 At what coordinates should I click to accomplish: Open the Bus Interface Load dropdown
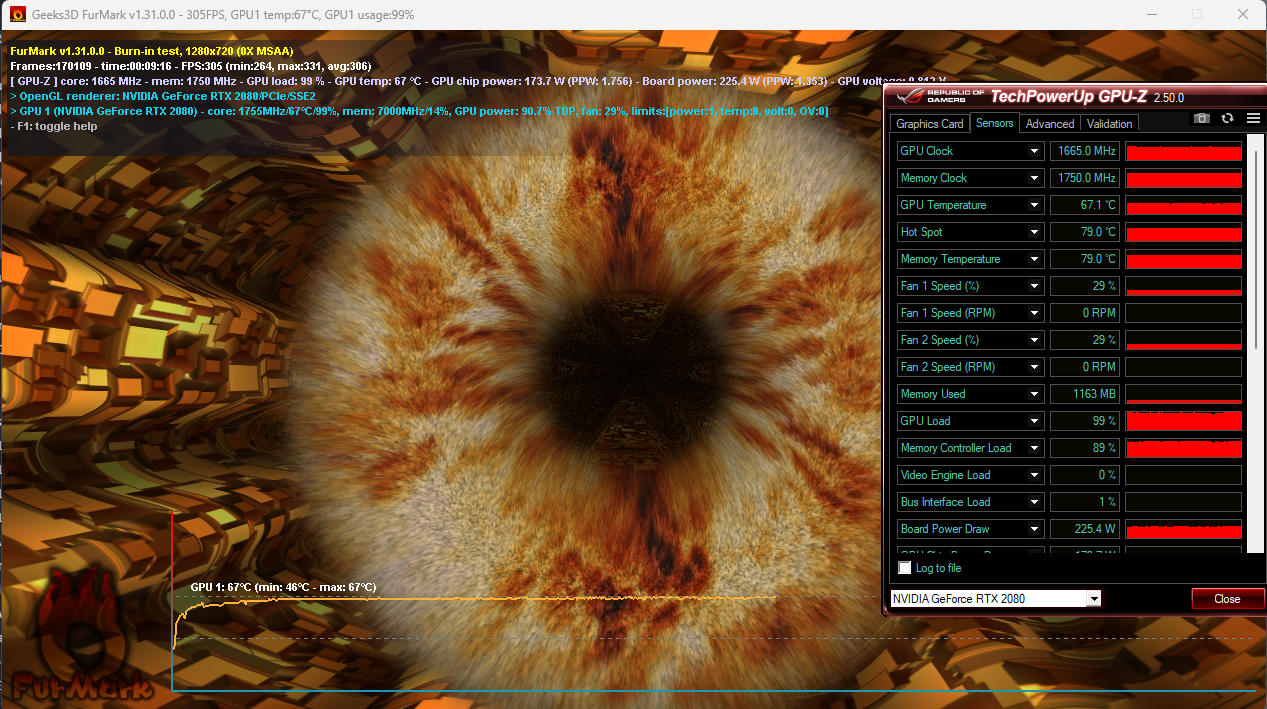click(x=1035, y=502)
